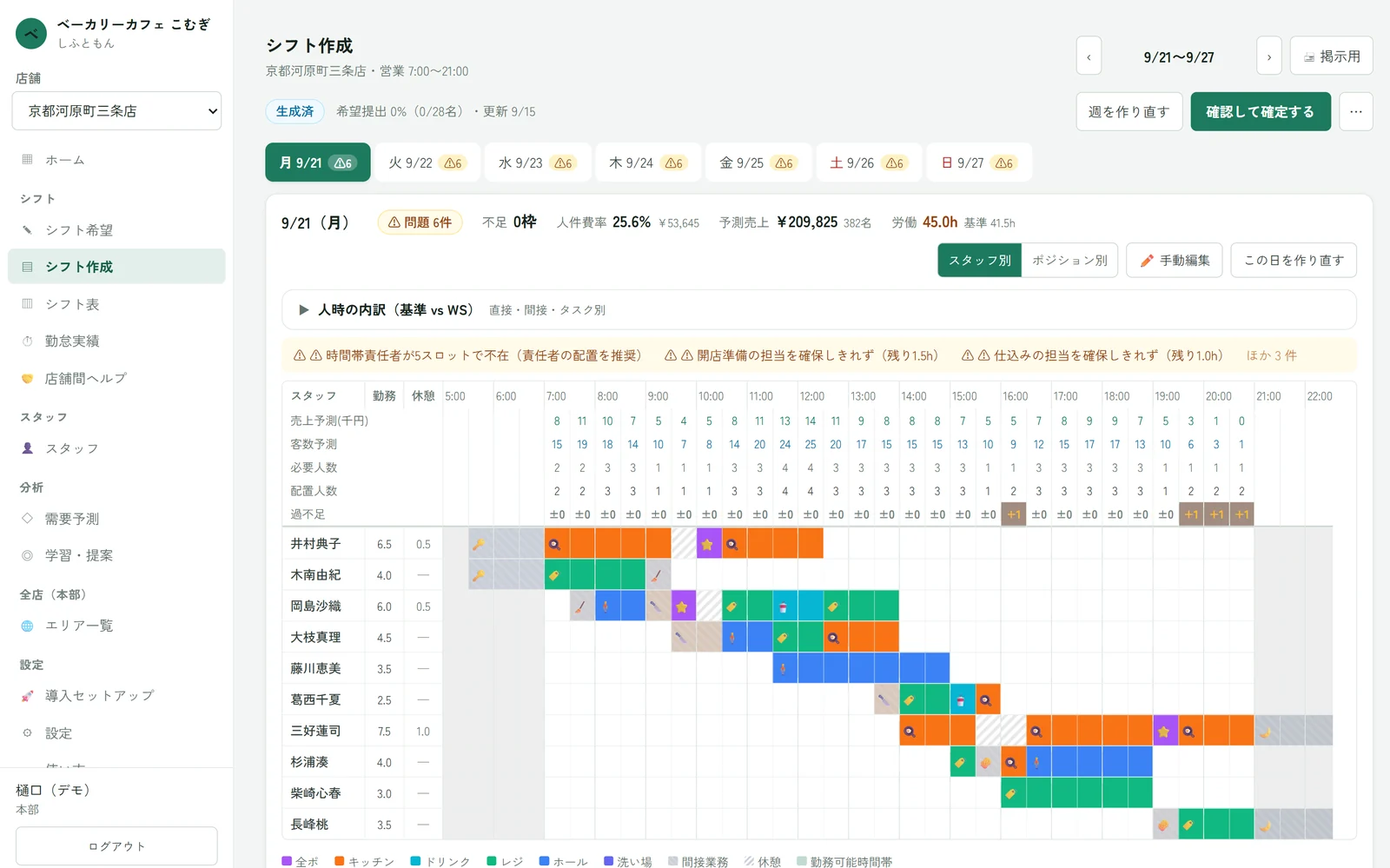
Task: Go to the next week
Action: coord(1269,56)
